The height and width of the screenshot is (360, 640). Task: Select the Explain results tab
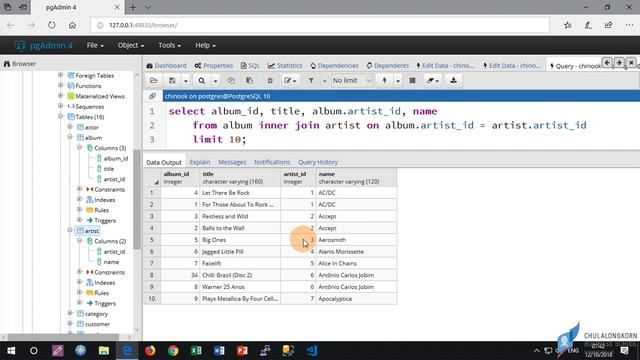click(x=200, y=162)
